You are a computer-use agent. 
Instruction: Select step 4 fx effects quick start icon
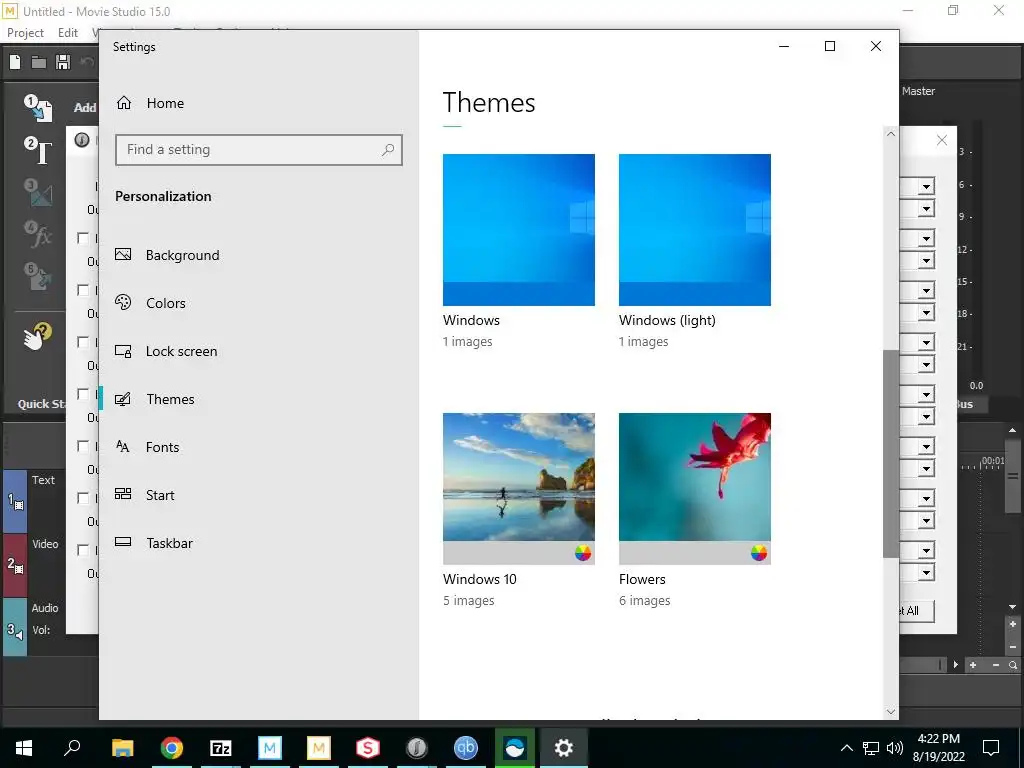39,234
